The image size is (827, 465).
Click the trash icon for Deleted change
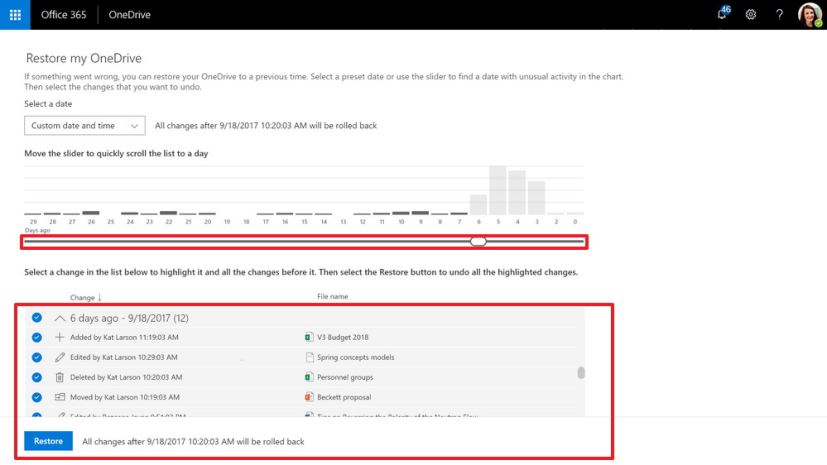[60, 377]
